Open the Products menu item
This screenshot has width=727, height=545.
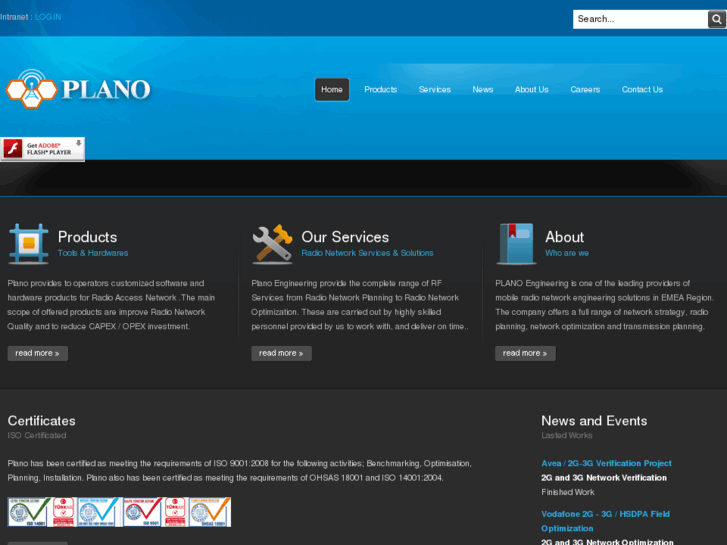pyautogui.click(x=381, y=90)
